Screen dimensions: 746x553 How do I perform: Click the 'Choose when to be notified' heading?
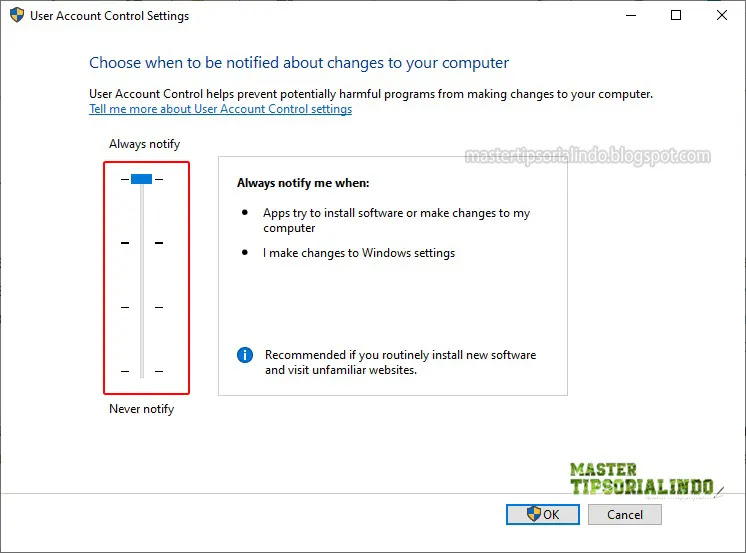coord(299,63)
